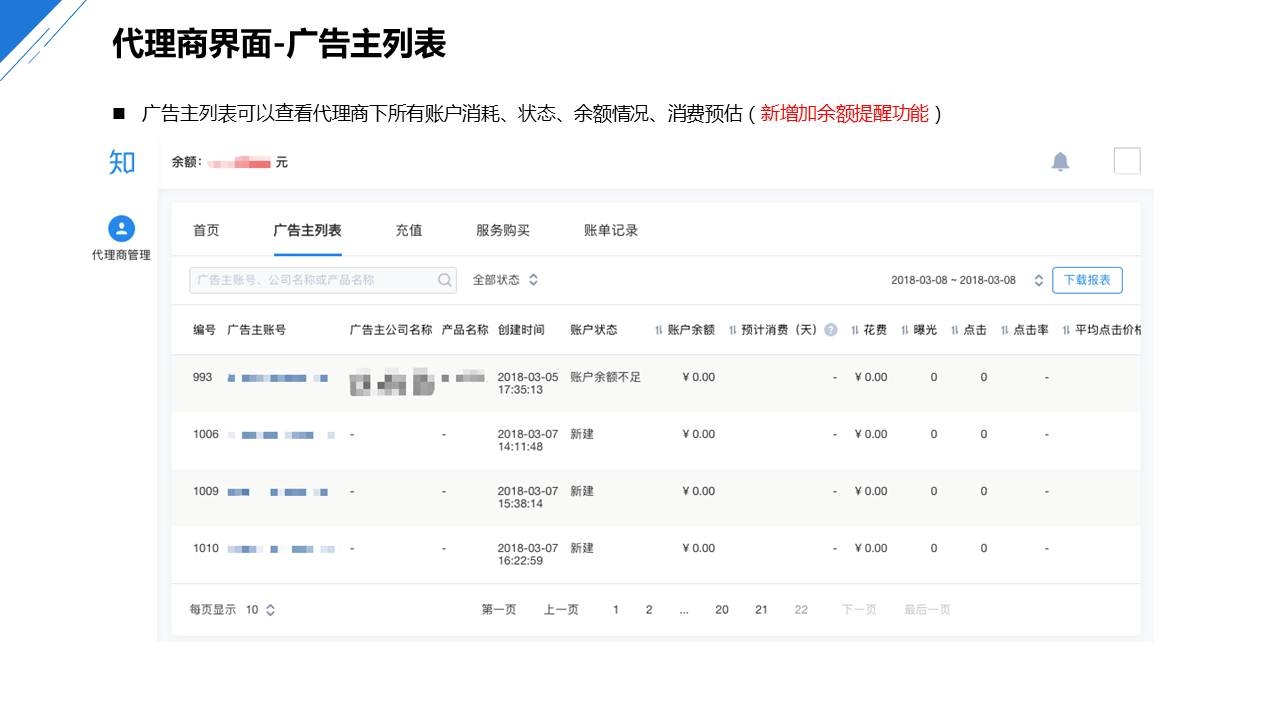This screenshot has height=720, width=1280.
Task: Sort by 曝光 column sort icon
Action: (905, 331)
